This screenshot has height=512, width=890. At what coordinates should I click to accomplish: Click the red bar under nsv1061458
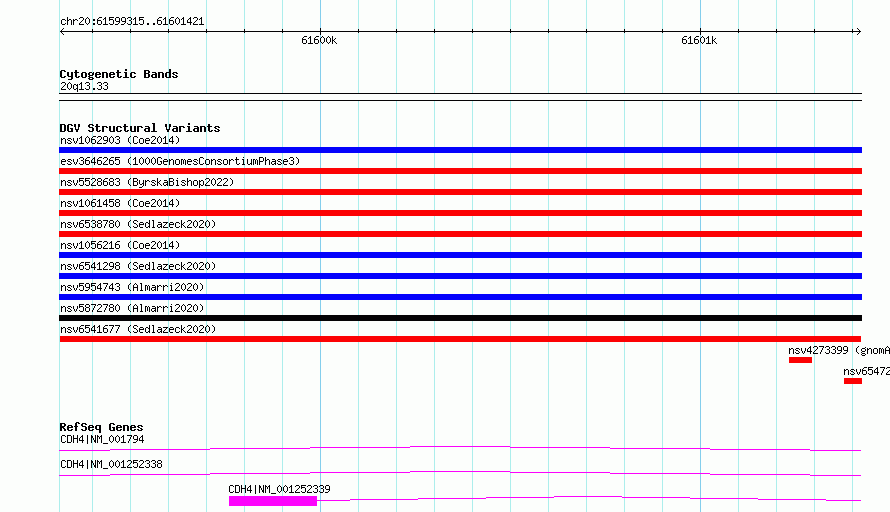[460, 213]
